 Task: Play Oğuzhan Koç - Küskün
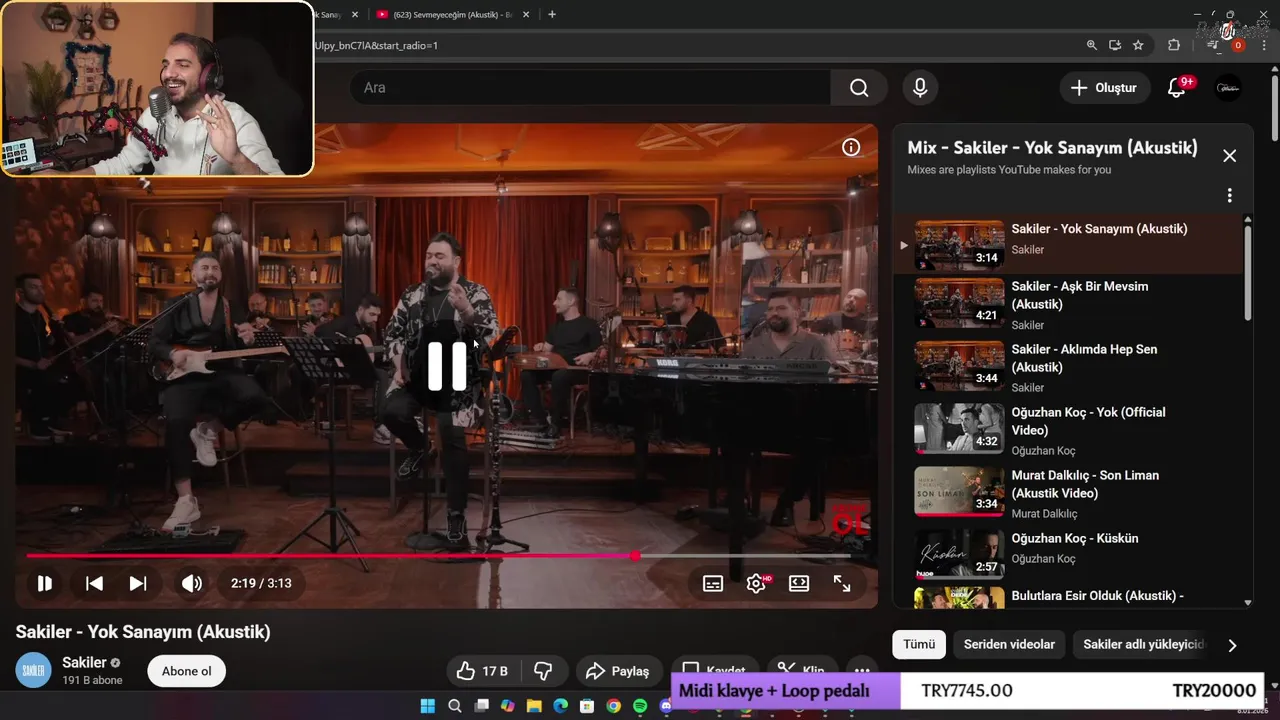1068,555
